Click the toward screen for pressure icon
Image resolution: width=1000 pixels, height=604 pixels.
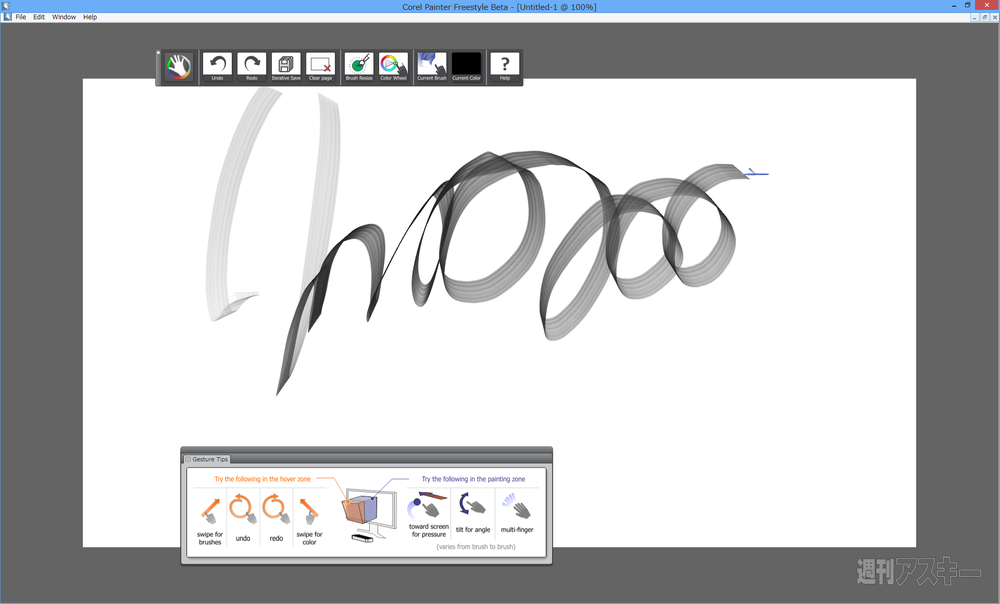[428, 506]
